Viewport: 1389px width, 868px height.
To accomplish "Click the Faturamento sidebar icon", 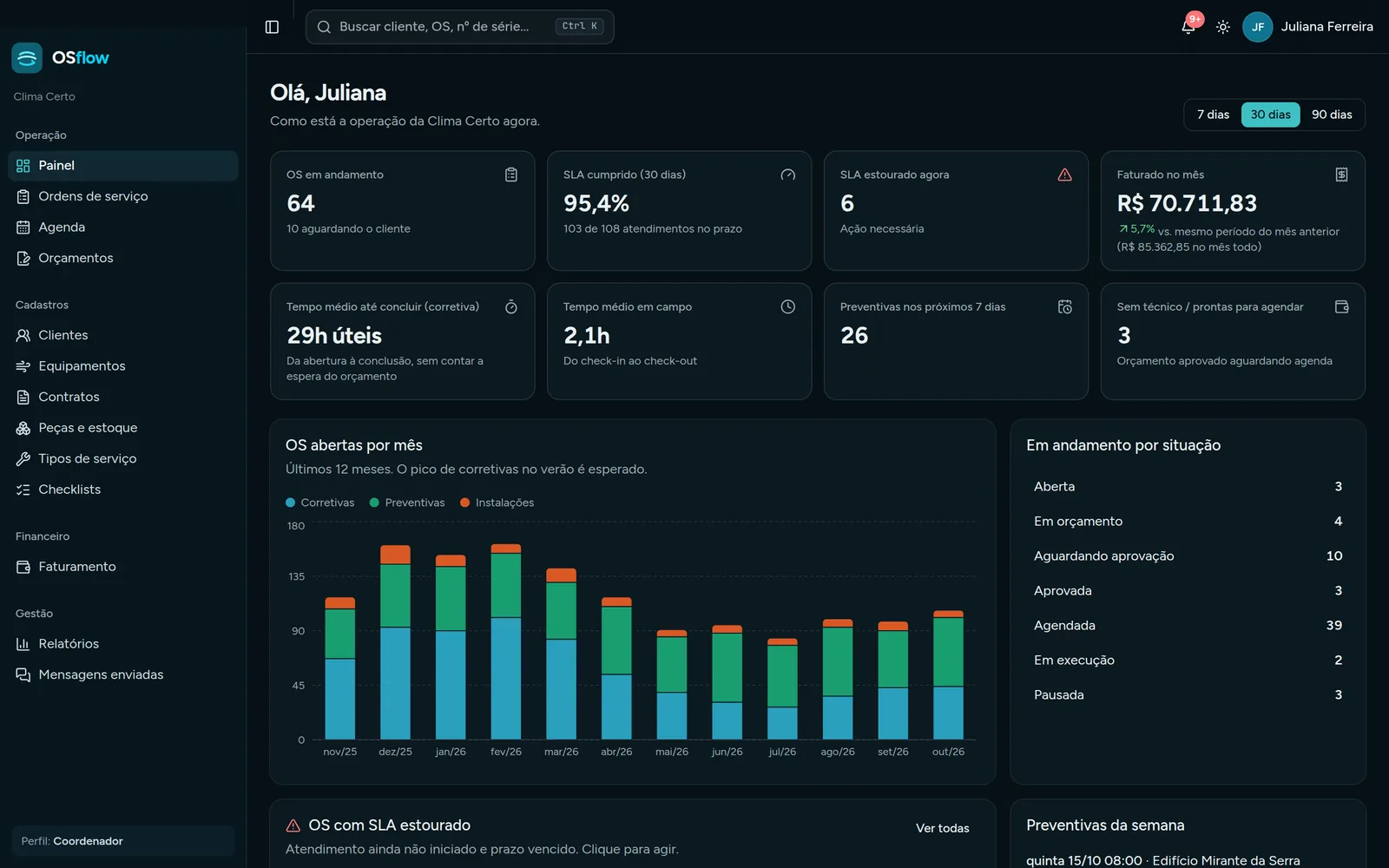I will point(23,567).
